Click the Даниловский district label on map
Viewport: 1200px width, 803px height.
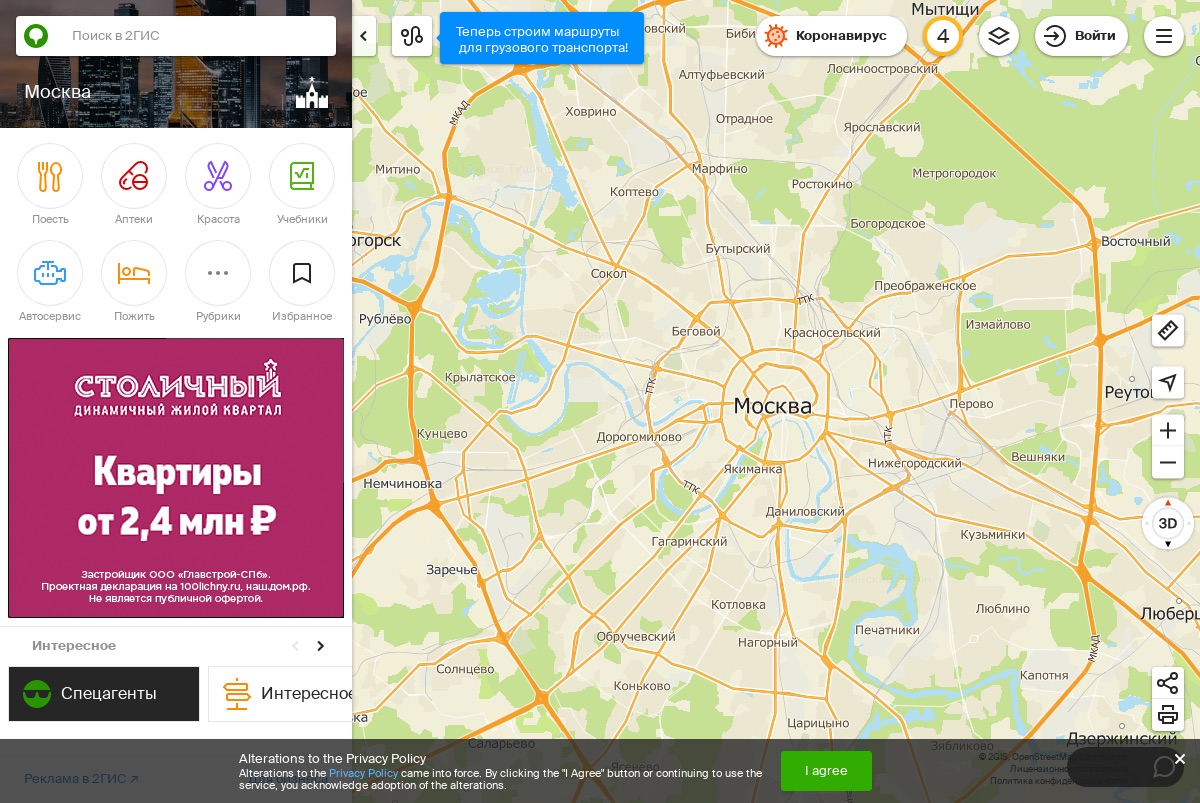(805, 511)
